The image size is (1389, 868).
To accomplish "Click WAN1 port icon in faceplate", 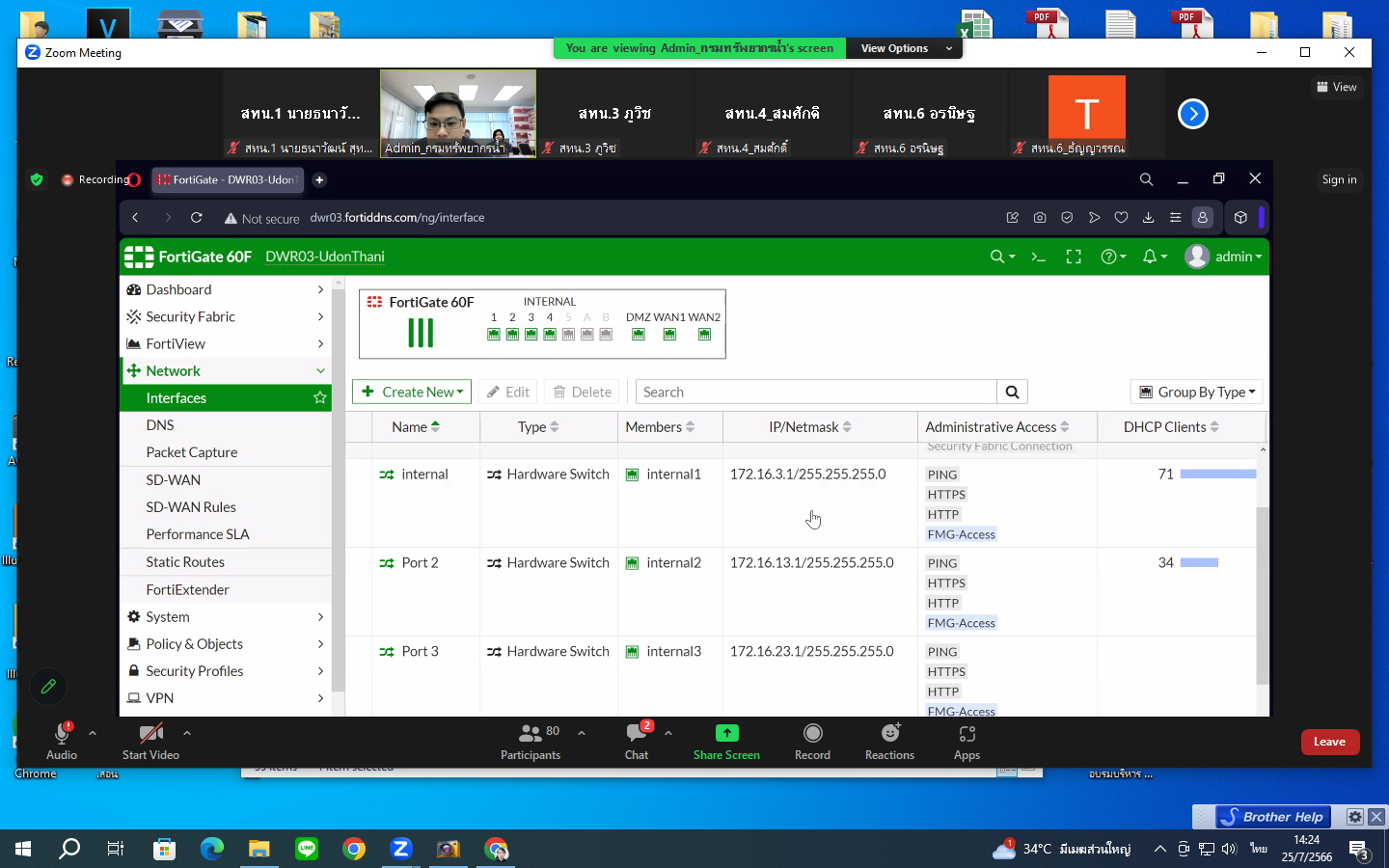I will pyautogui.click(x=669, y=335).
